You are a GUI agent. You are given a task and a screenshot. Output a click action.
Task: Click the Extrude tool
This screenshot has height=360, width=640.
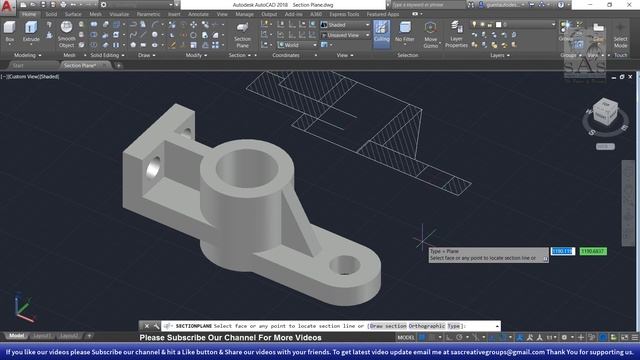(x=31, y=32)
